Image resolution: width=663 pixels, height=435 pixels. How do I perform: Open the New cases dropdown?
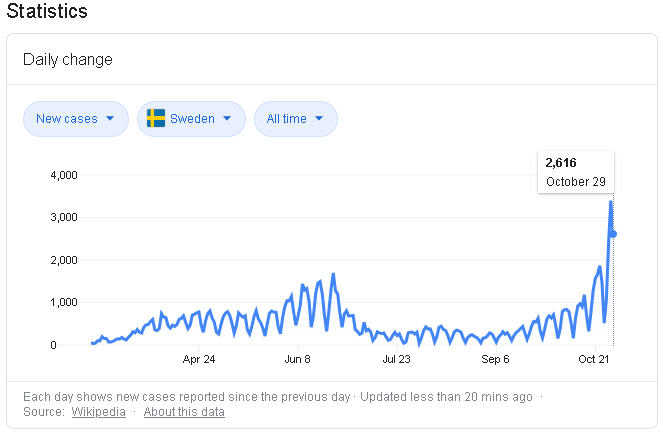(x=75, y=119)
